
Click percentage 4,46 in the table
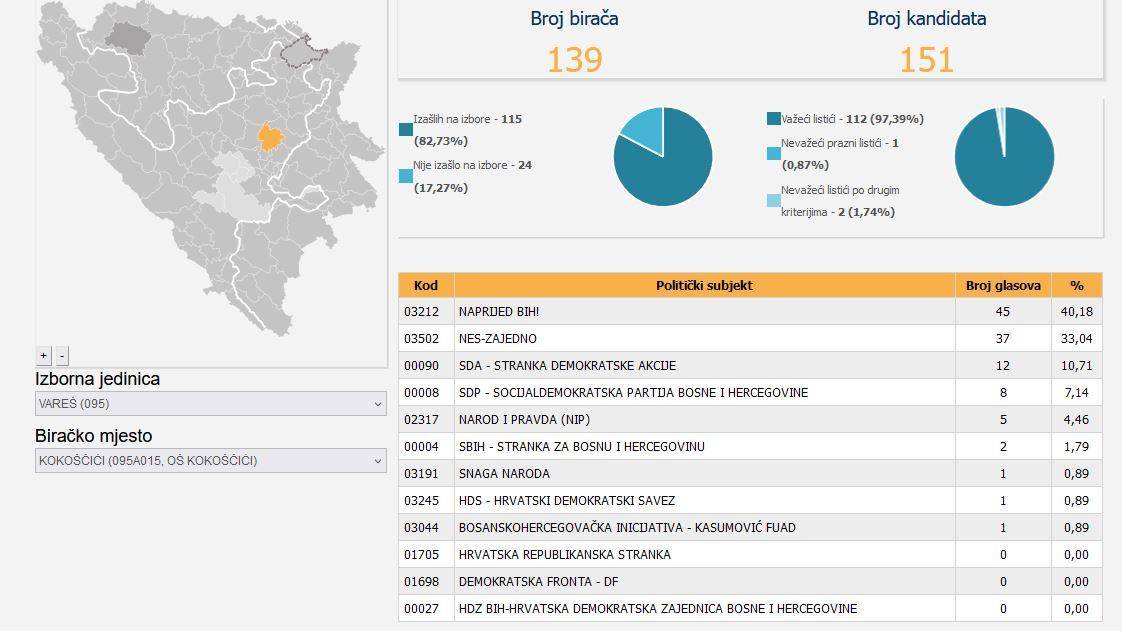point(1076,420)
